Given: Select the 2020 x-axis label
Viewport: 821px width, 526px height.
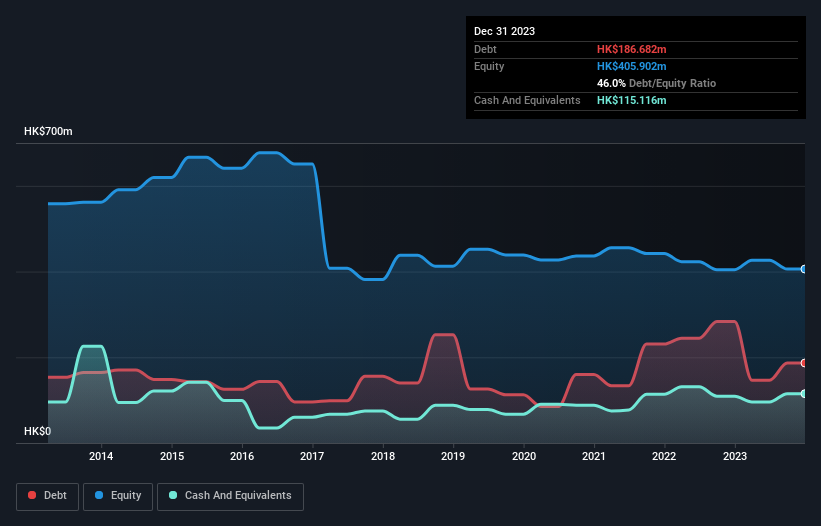Looking at the screenshot, I should [x=524, y=456].
